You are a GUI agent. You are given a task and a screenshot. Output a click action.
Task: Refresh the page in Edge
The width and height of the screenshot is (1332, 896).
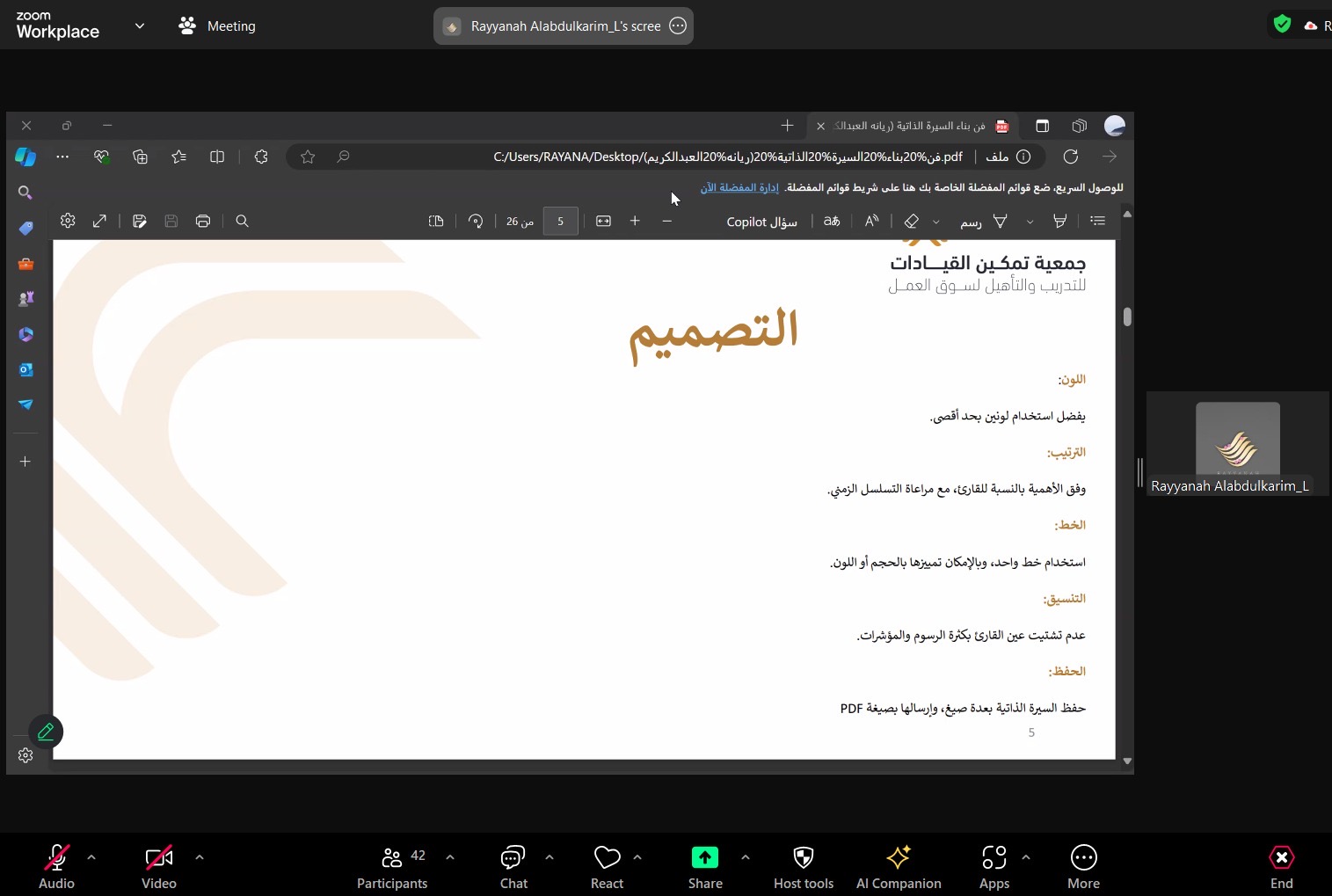click(x=1071, y=157)
